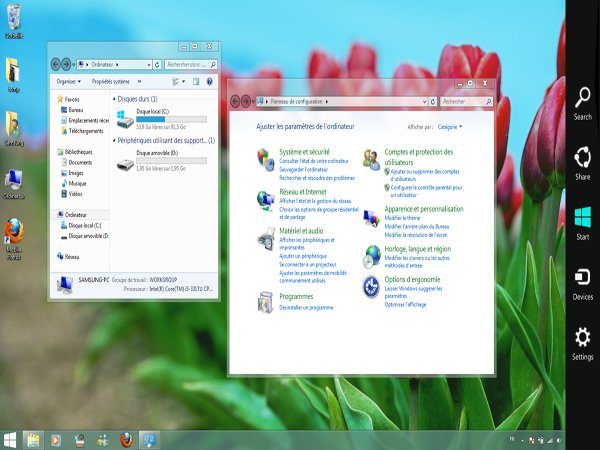Click the Windows Start button in taskbar
Viewport: 600px width, 450px height.
(9, 440)
